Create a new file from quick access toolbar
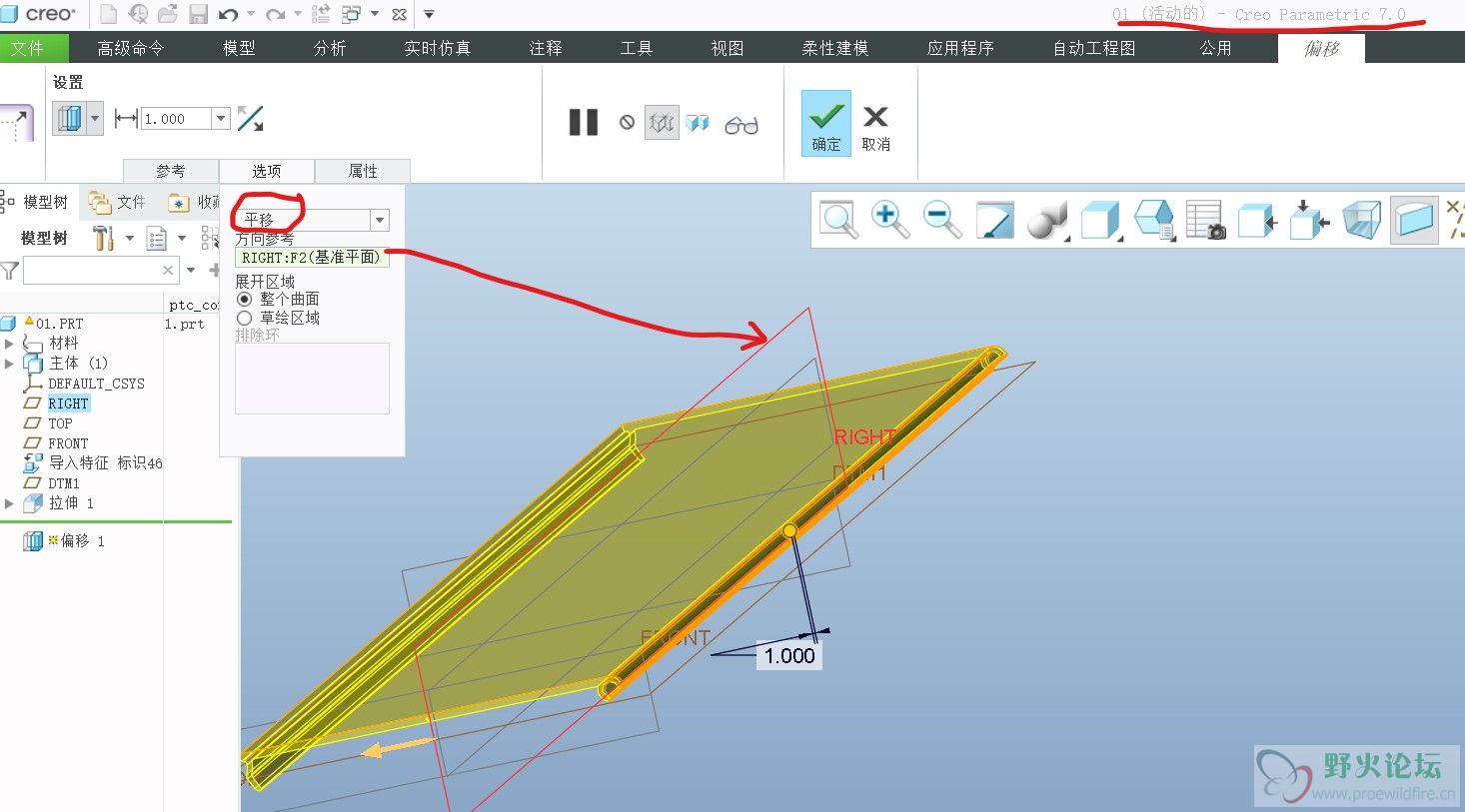 [108, 14]
